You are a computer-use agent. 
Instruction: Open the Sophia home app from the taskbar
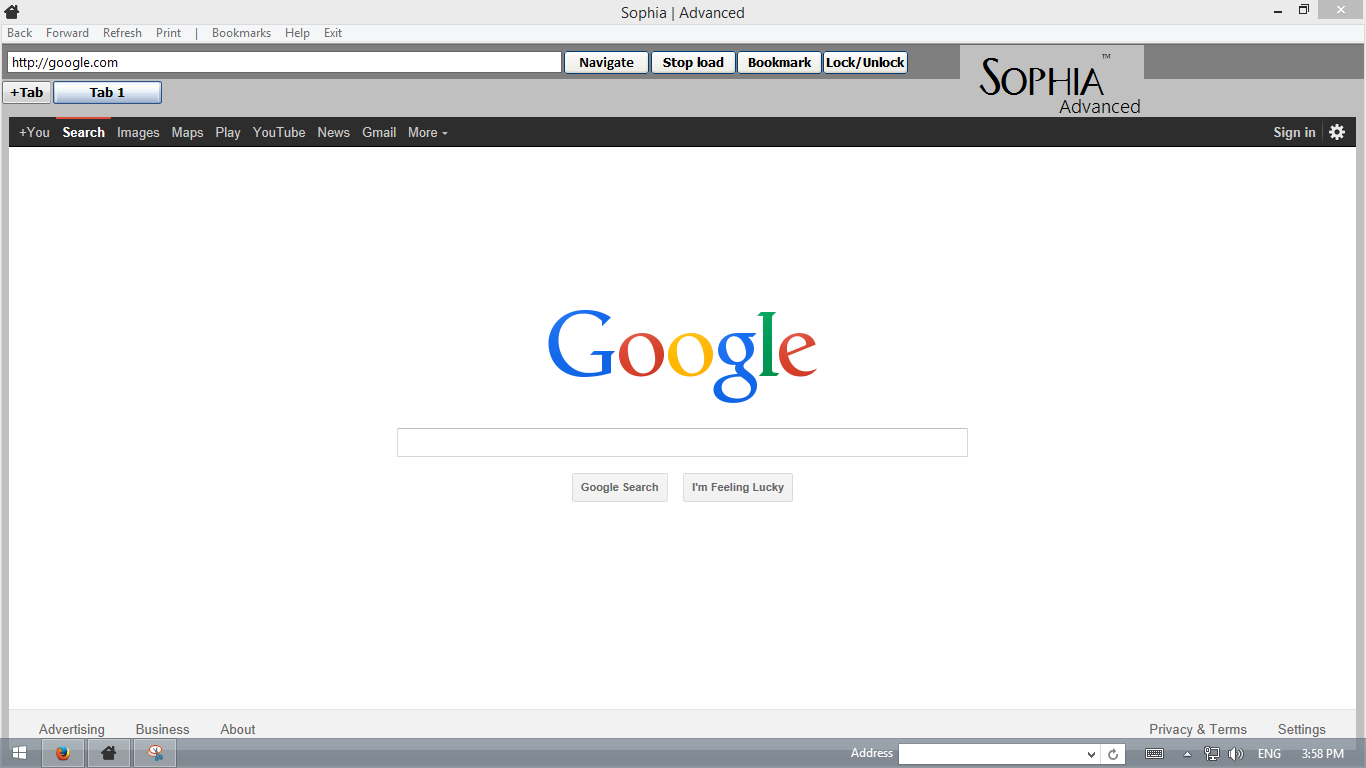click(108, 753)
